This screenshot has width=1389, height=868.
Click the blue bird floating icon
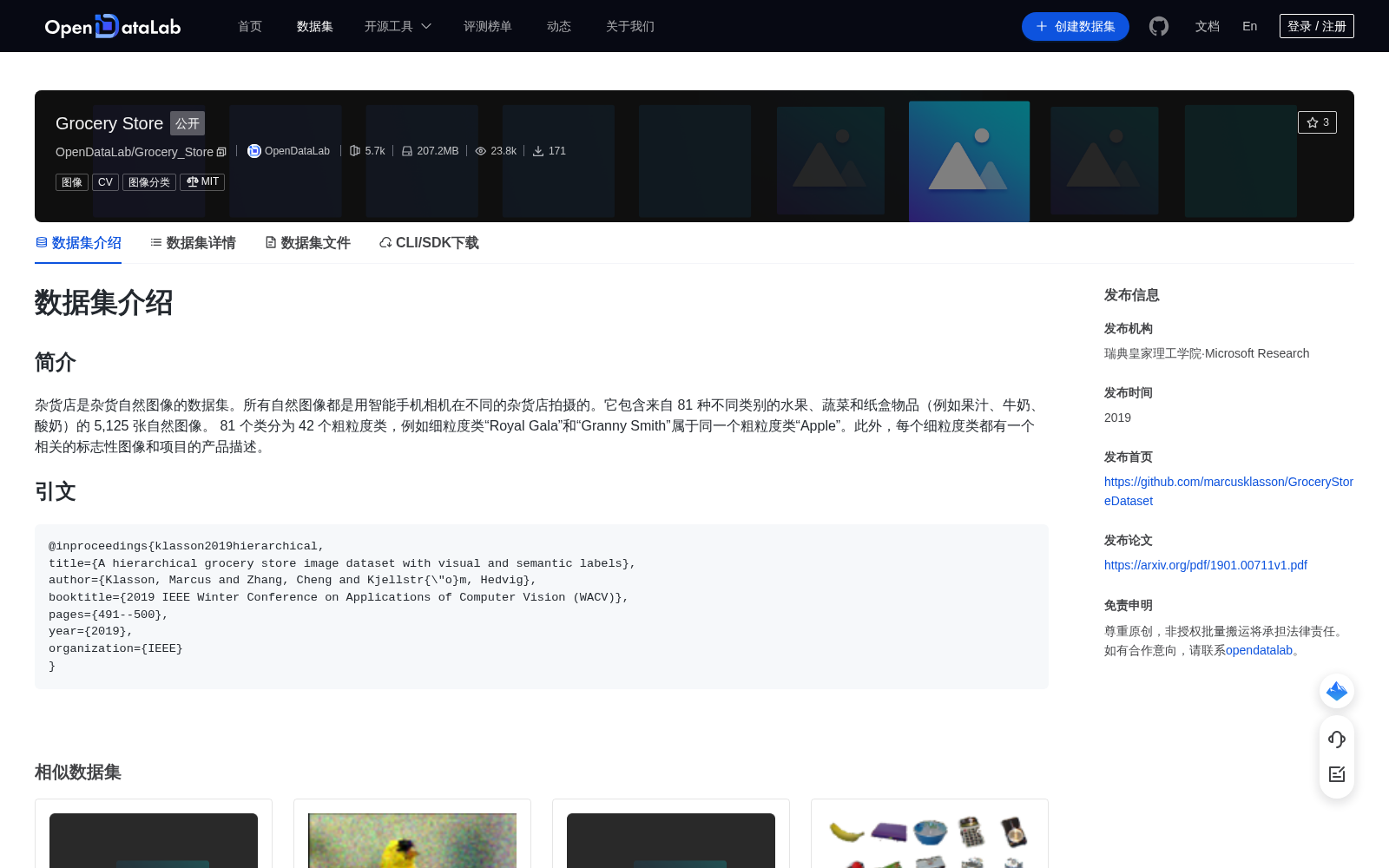point(1337,691)
